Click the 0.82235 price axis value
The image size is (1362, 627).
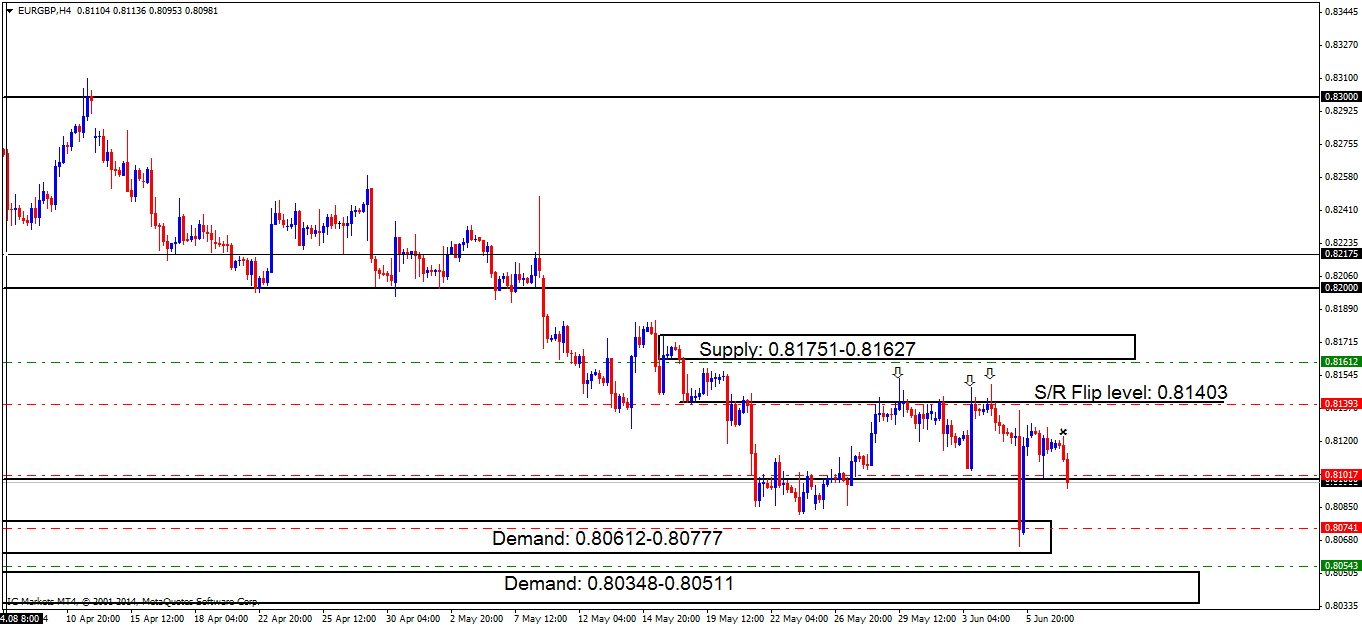point(1341,243)
